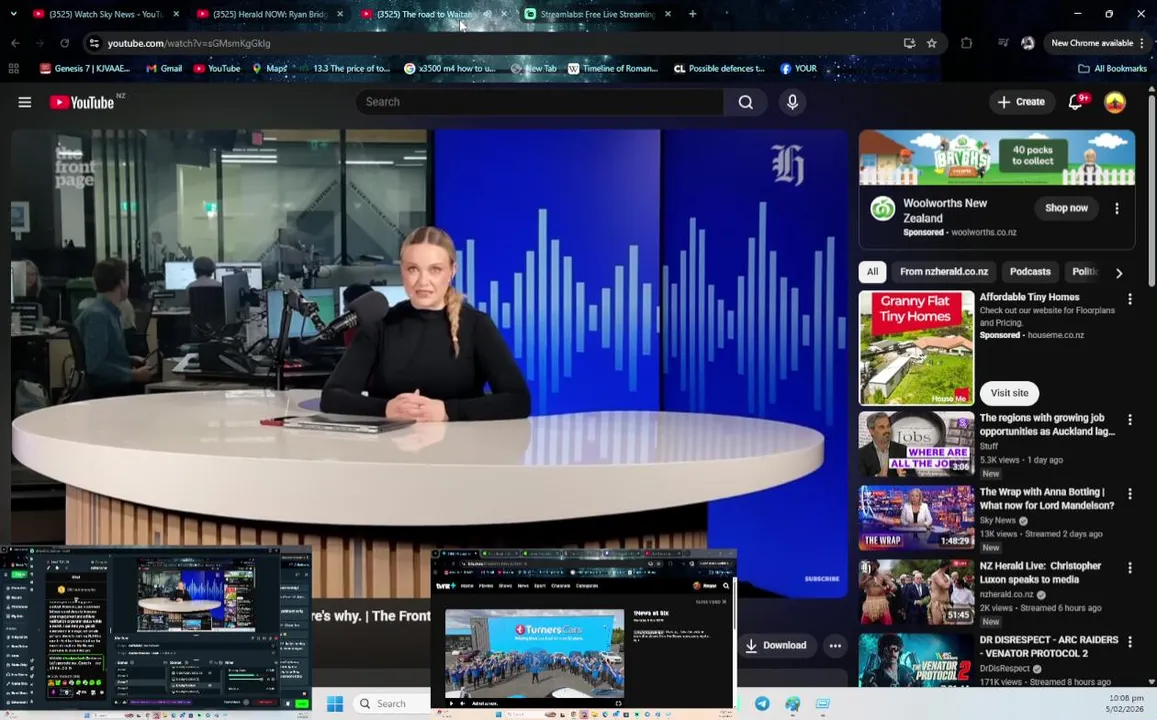
Task: Click Visit site for Tiny Homes
Action: [x=1009, y=393]
